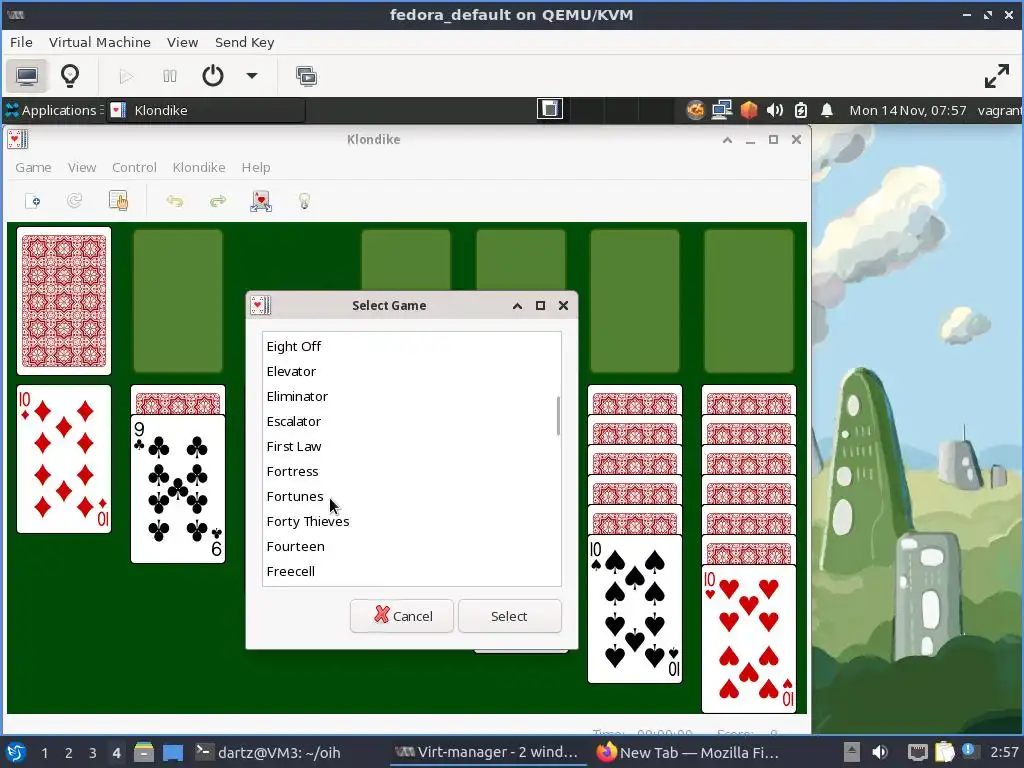Click the Undo move arrow icon
This screenshot has height=768, width=1024.
[x=174, y=201]
